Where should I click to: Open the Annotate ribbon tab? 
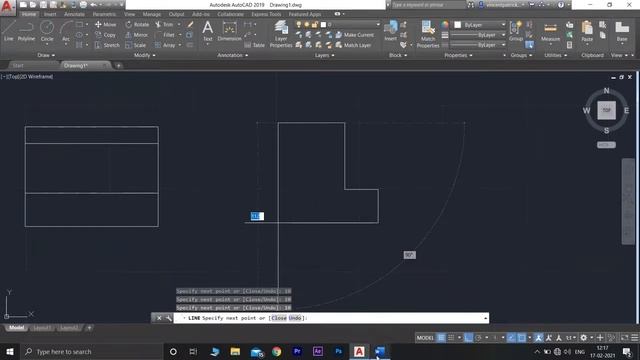point(74,14)
